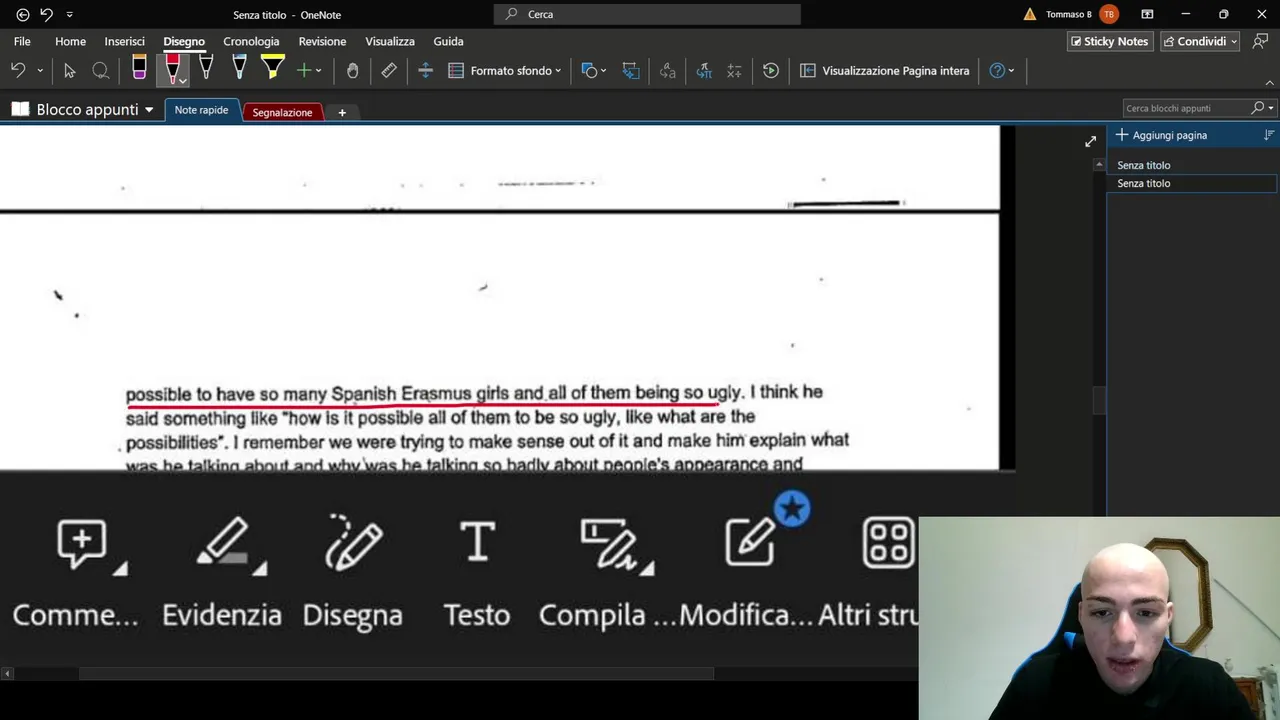Switch to the Inserisci tab

point(124,41)
